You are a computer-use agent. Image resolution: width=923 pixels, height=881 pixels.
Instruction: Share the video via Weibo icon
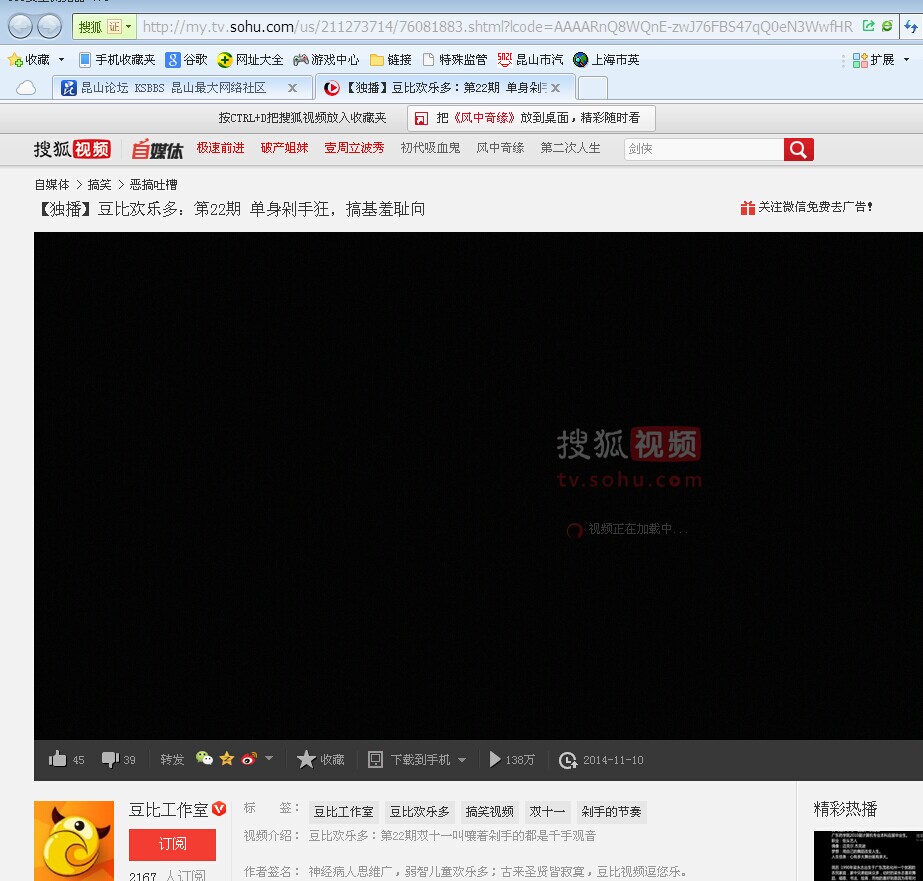(249, 759)
